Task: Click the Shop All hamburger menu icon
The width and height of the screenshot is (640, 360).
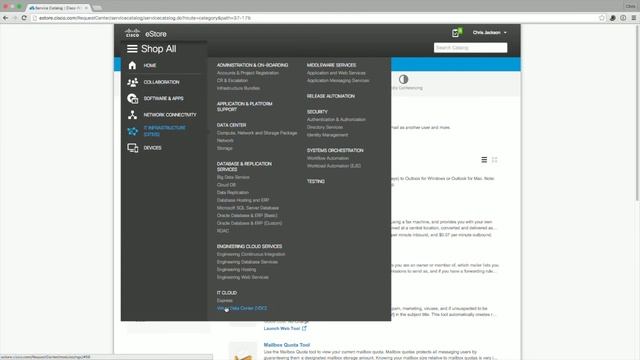Action: [132, 49]
